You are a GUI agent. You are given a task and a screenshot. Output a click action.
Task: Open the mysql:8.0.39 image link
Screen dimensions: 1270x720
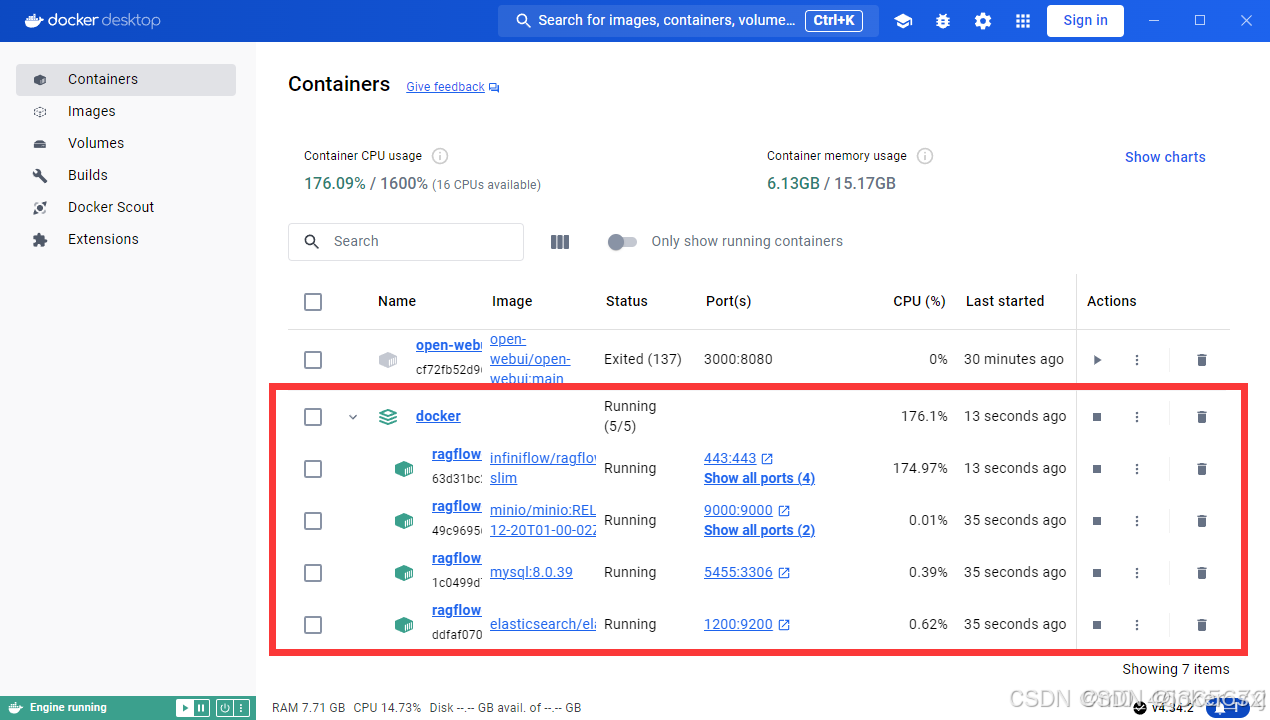pyautogui.click(x=531, y=573)
